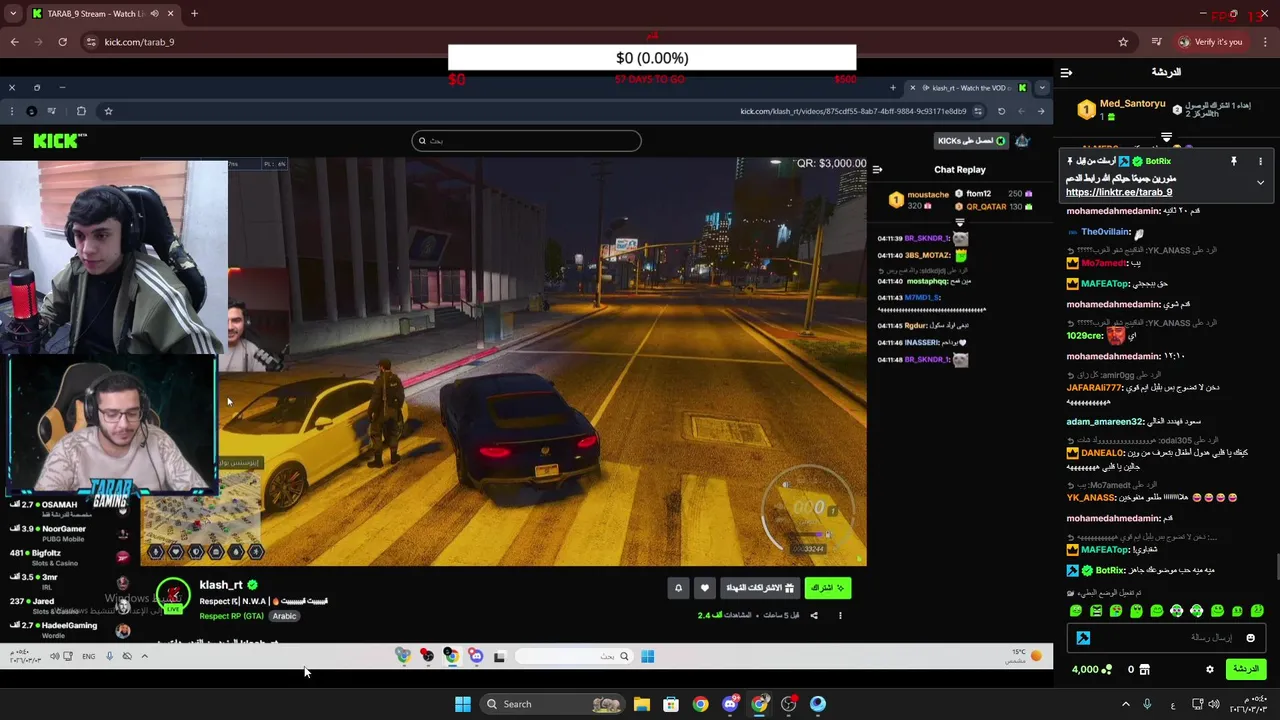Open the pinned message three-dot menu
This screenshot has height=720, width=1280.
coord(1260,161)
